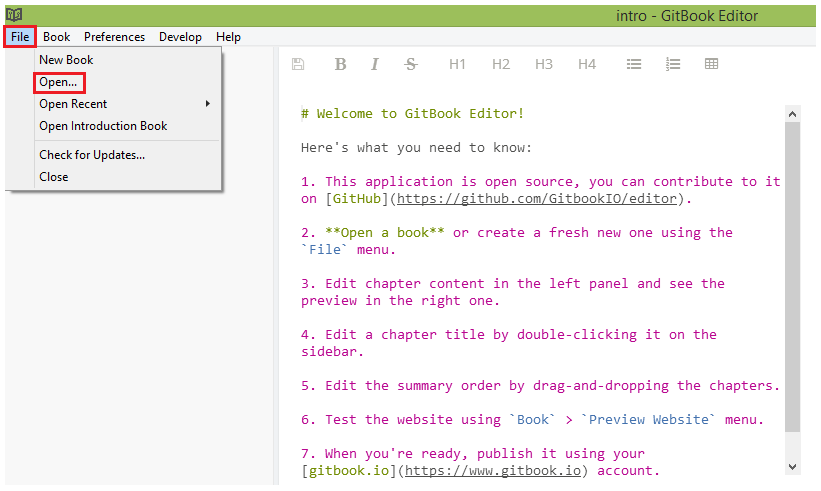Apply italic formatting with the I icon
Screen dimensions: 821x491
point(374,64)
